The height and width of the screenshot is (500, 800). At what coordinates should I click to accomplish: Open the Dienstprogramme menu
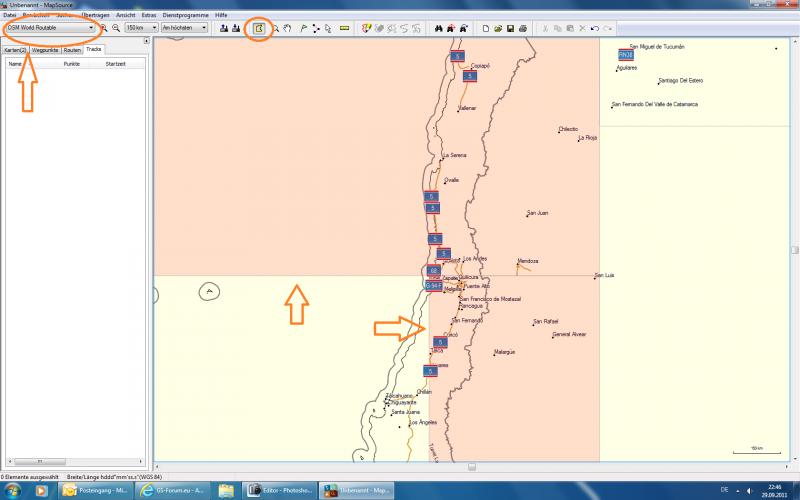point(186,16)
